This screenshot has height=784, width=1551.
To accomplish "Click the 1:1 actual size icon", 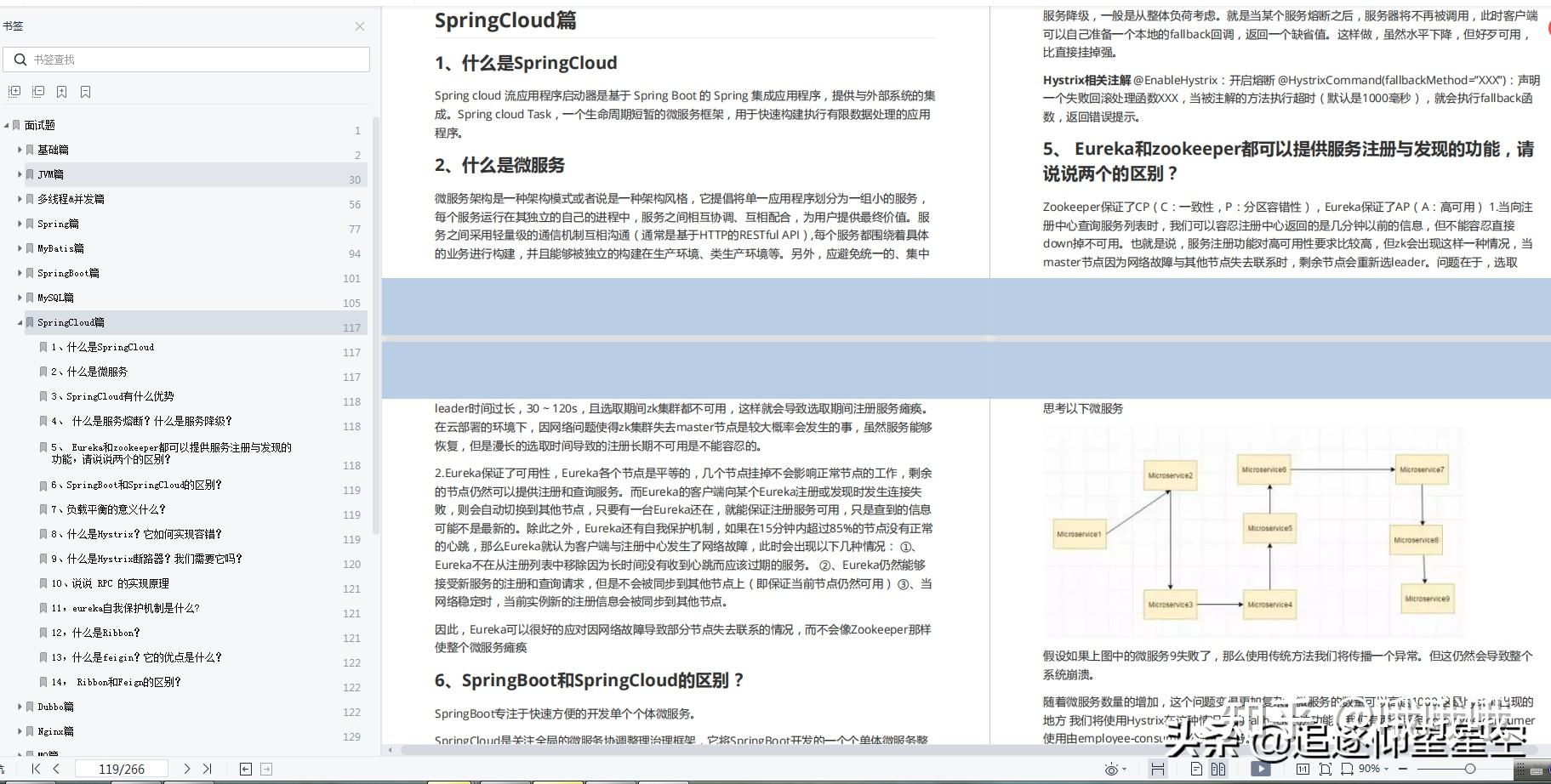I will coord(1303,769).
